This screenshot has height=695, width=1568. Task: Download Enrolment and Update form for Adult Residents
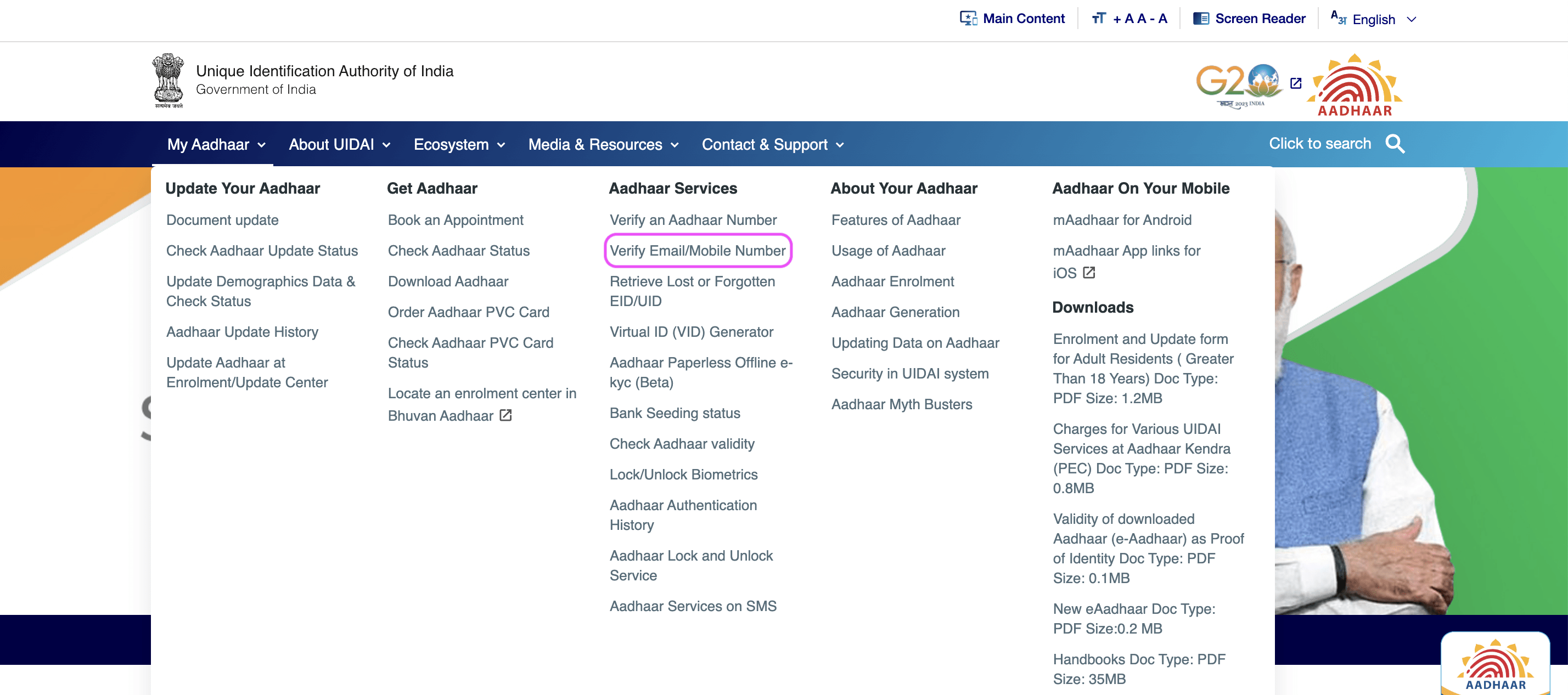click(1143, 368)
